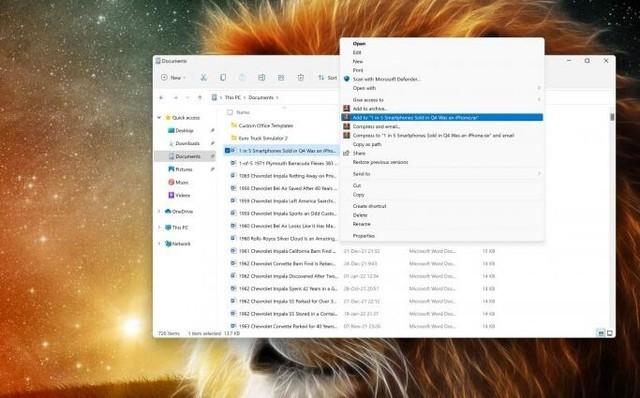Screen dimensions: 640x398
Task: Open the Sort dropdown in the toolbar
Action: pos(328,78)
